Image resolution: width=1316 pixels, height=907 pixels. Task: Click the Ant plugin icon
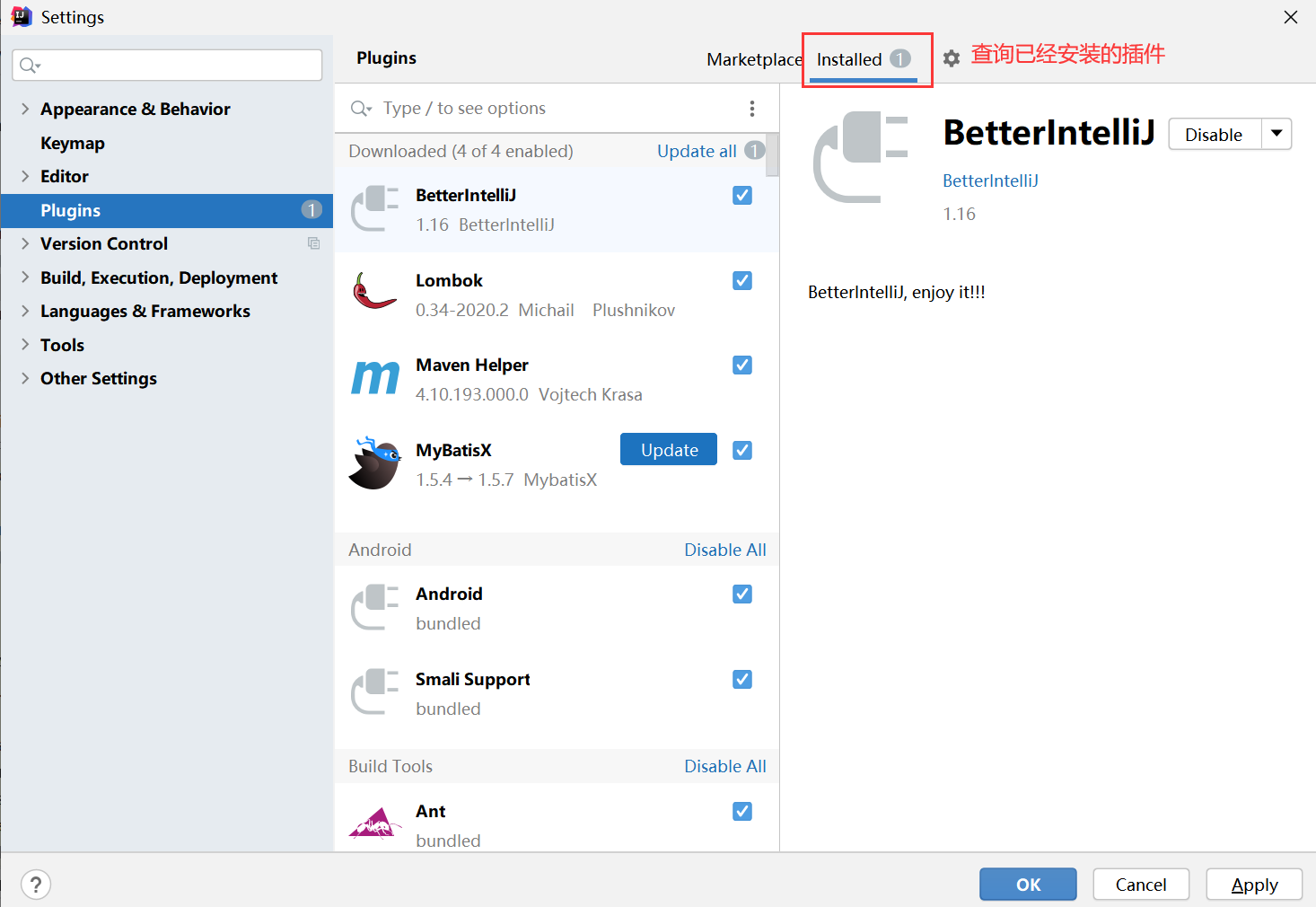click(375, 823)
